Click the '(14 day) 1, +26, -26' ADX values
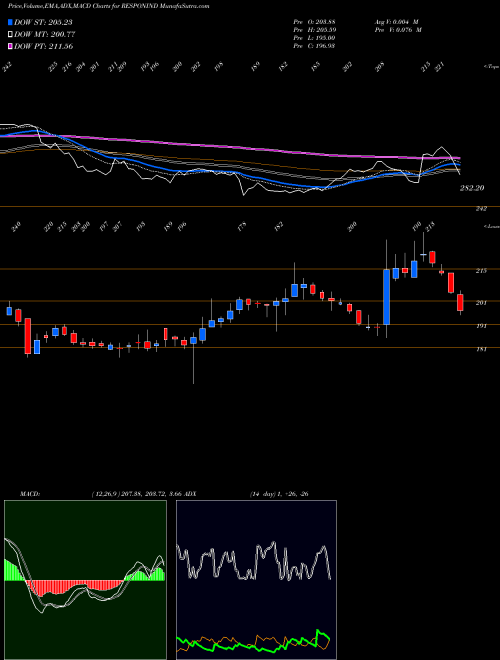This screenshot has height=660, width=500. coord(279,494)
